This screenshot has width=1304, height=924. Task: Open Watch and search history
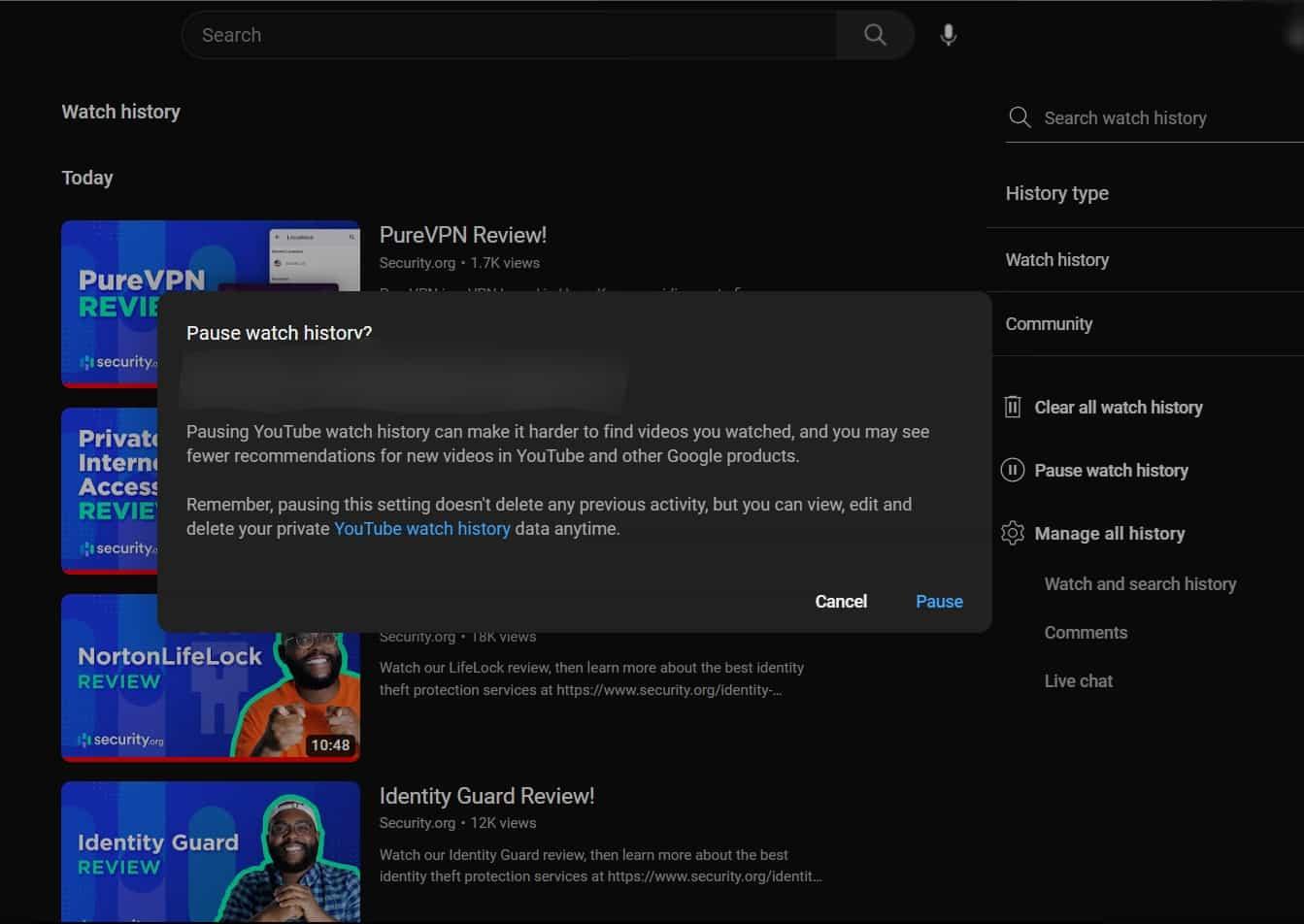[1140, 584]
